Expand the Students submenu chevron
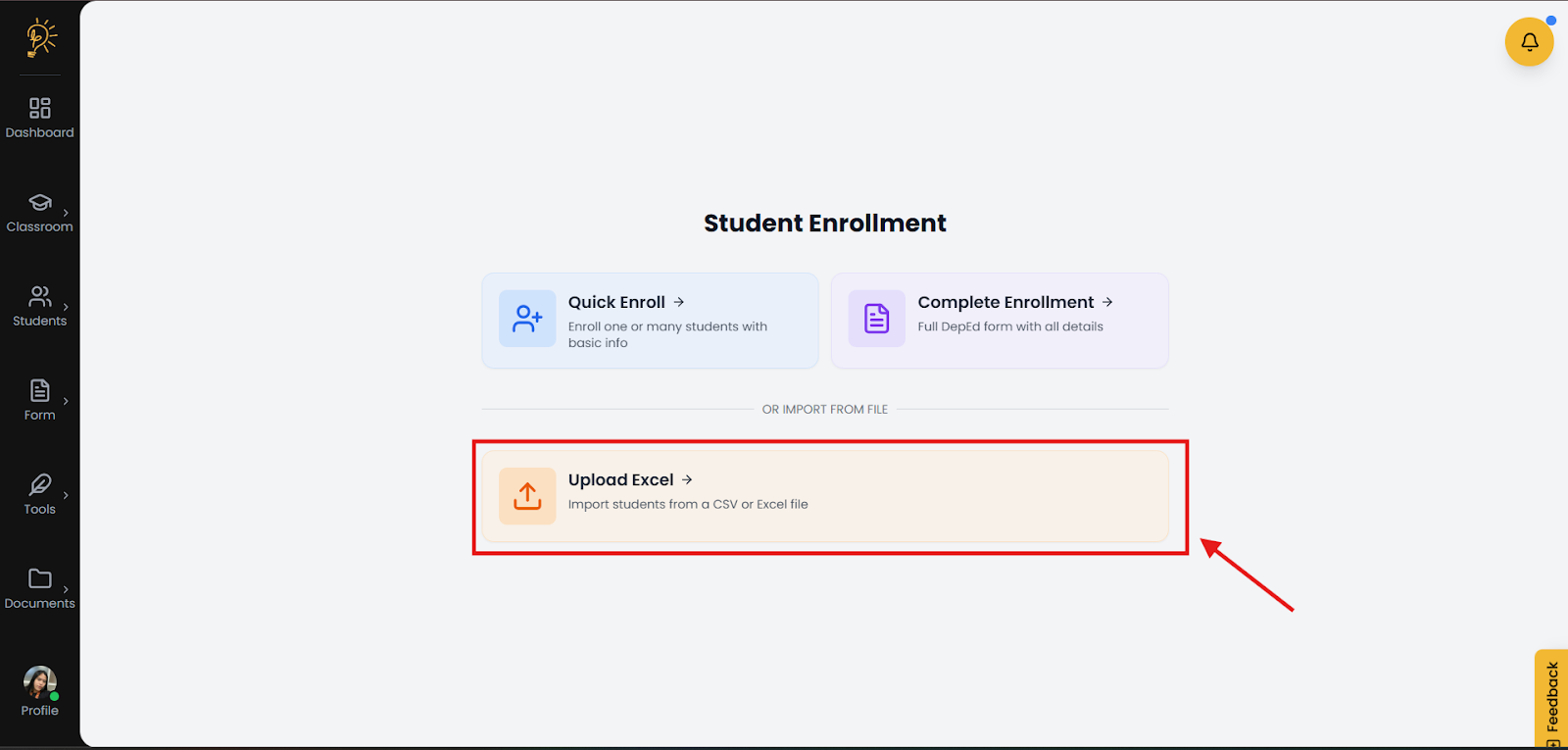 [x=66, y=307]
